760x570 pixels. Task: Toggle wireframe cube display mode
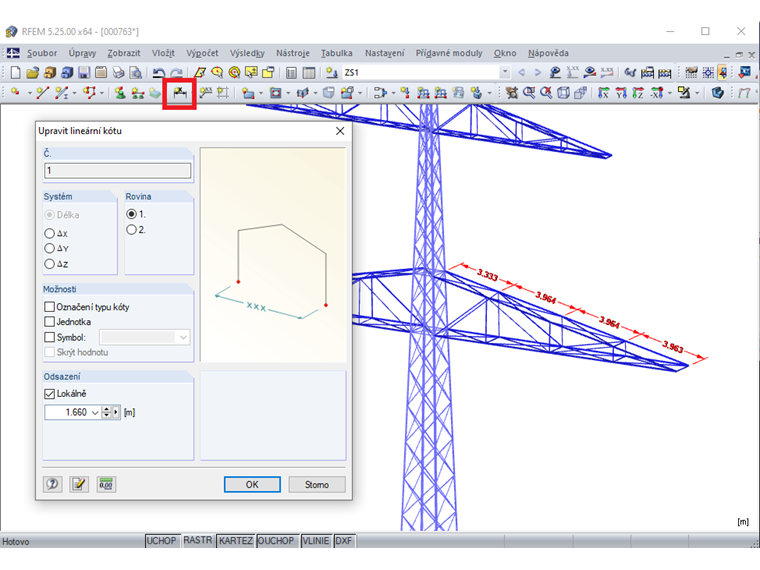[563, 92]
